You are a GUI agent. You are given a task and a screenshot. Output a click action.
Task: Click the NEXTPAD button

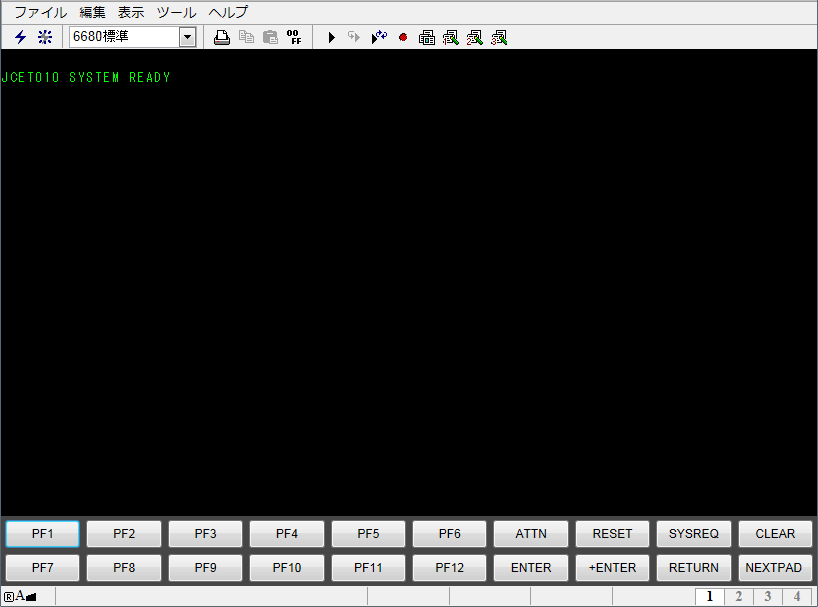pyautogui.click(x=775, y=567)
